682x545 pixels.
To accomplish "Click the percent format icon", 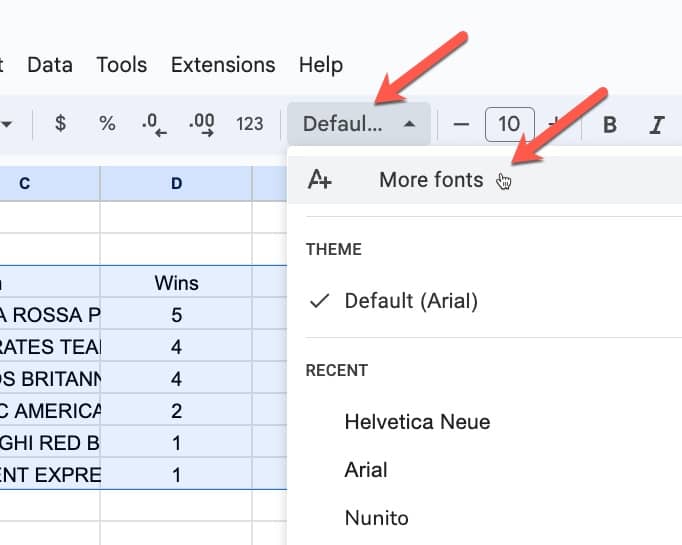I will pyautogui.click(x=107, y=124).
